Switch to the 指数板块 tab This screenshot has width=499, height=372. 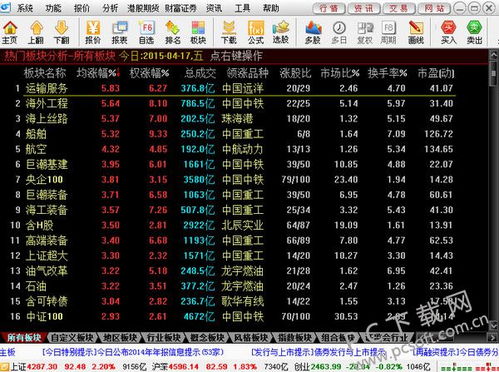(x=295, y=338)
